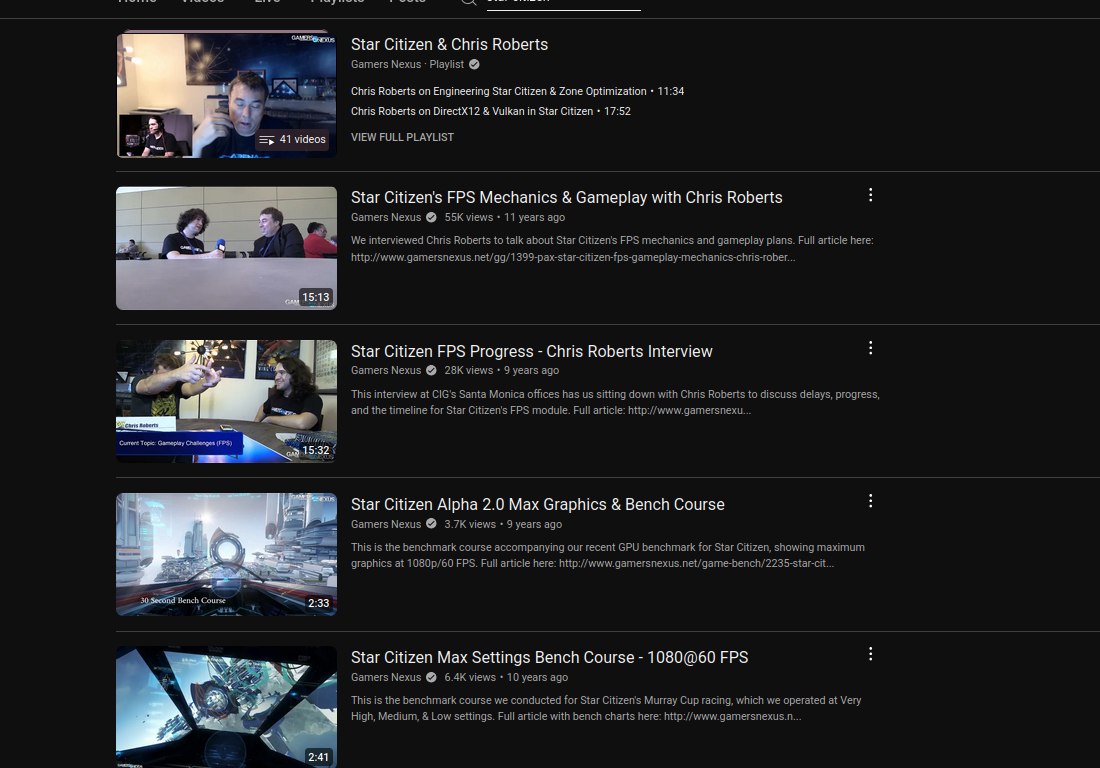
Task: Open the Alpha 2.0 Max Graphics thumbnail
Action: (x=226, y=555)
